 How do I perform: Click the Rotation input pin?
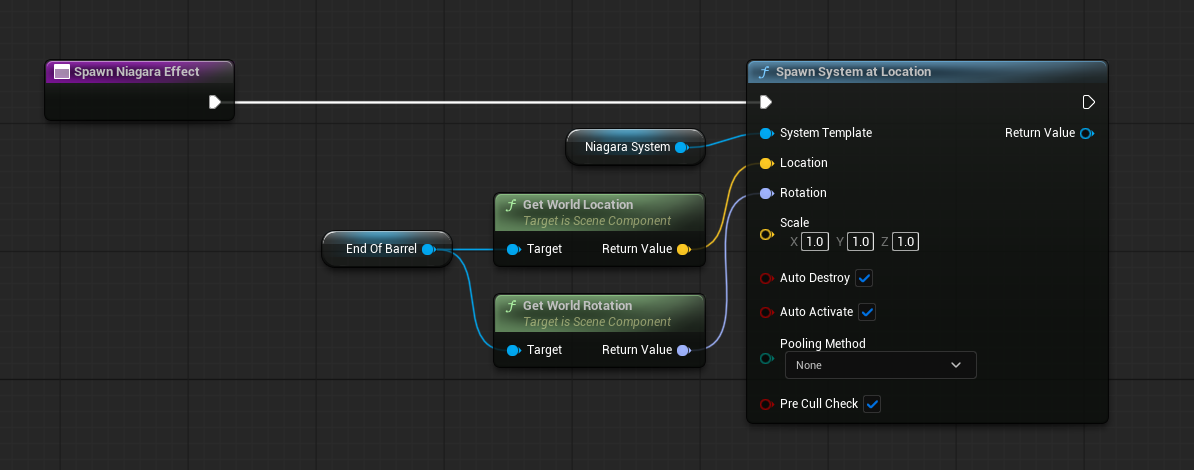point(766,193)
